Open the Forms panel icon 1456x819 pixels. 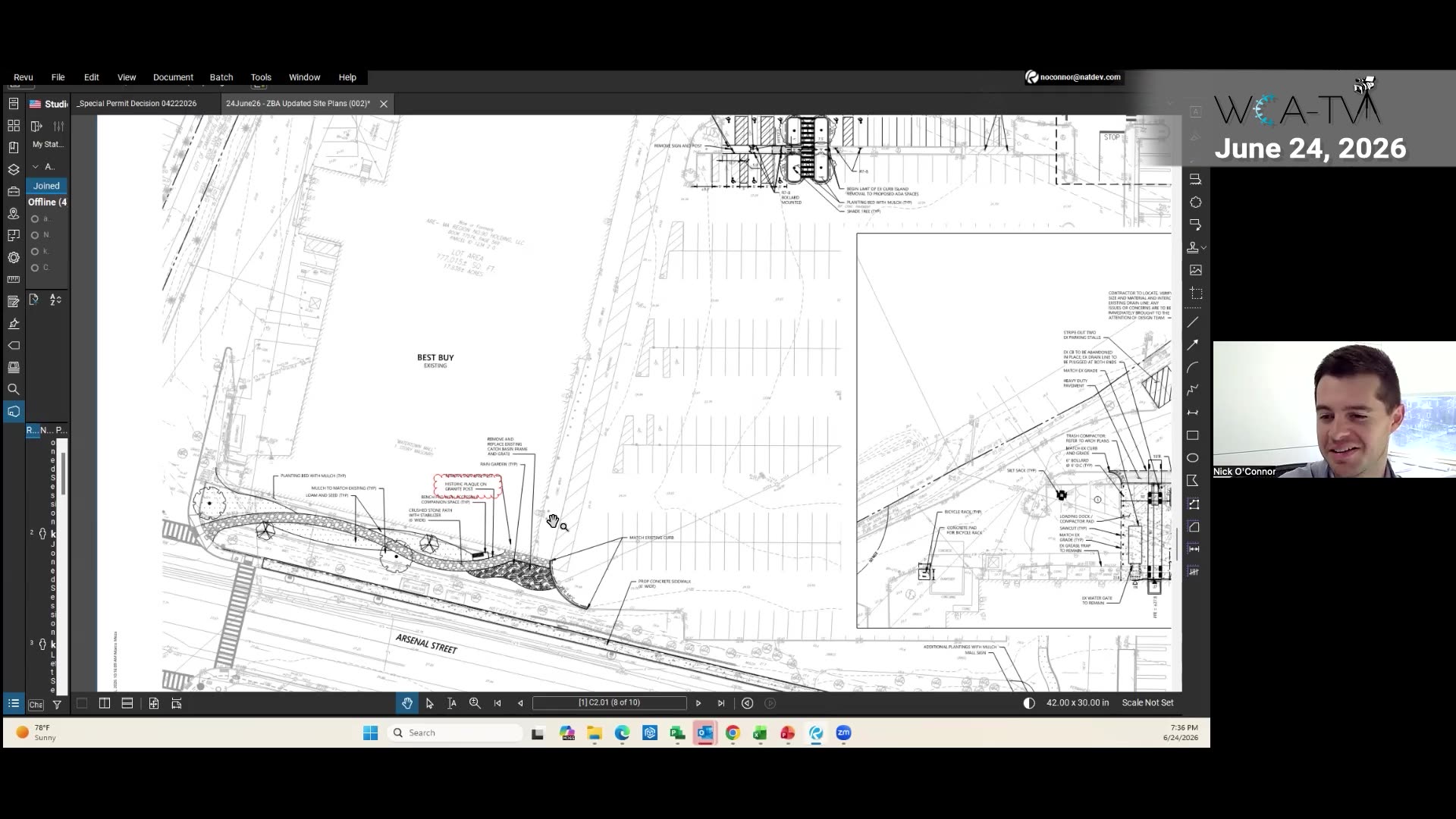coord(14,301)
